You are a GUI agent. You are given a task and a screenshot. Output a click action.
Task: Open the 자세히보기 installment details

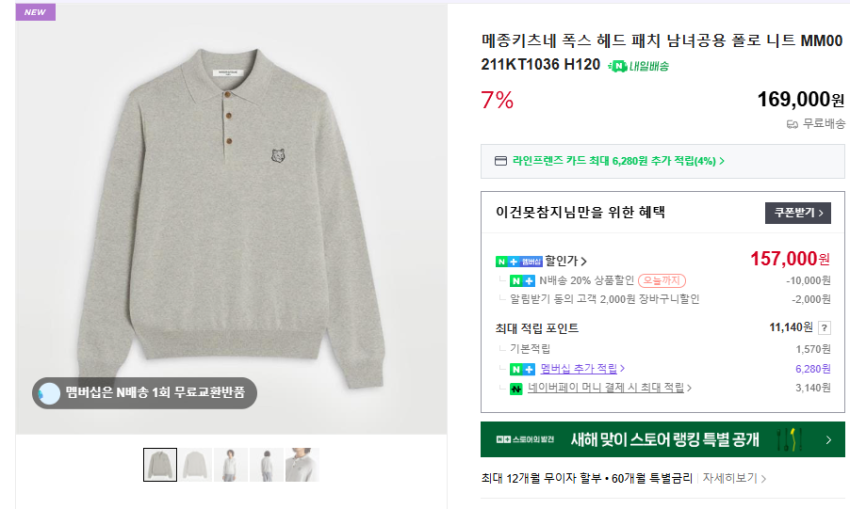(734, 478)
